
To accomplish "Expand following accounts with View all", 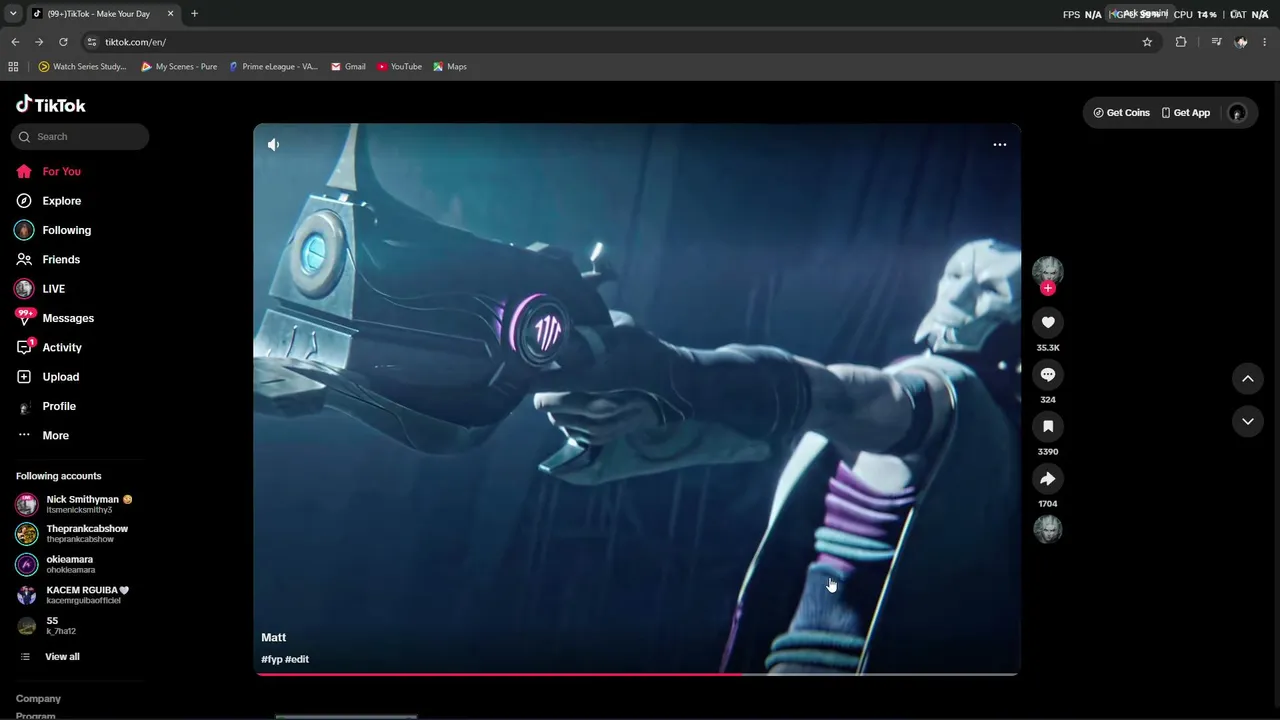I will [62, 657].
